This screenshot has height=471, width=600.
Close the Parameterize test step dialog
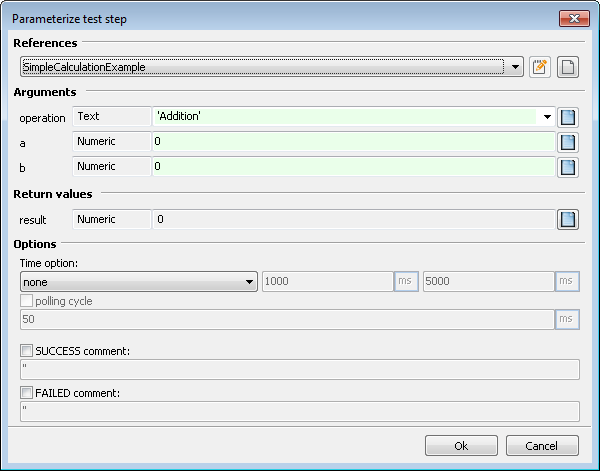(574, 18)
